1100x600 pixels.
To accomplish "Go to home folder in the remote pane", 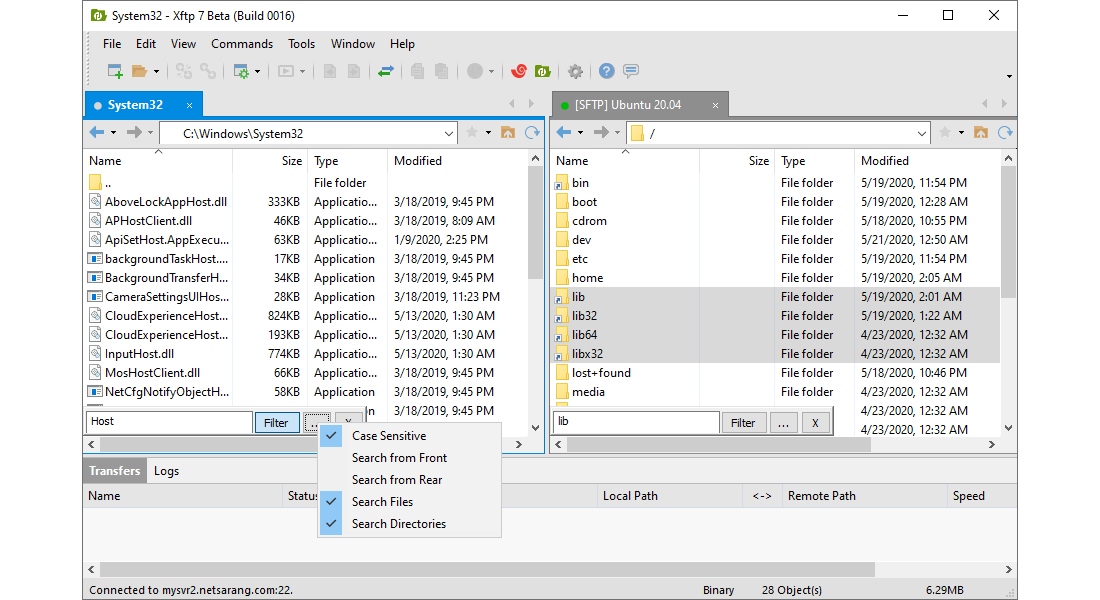I will (x=981, y=133).
